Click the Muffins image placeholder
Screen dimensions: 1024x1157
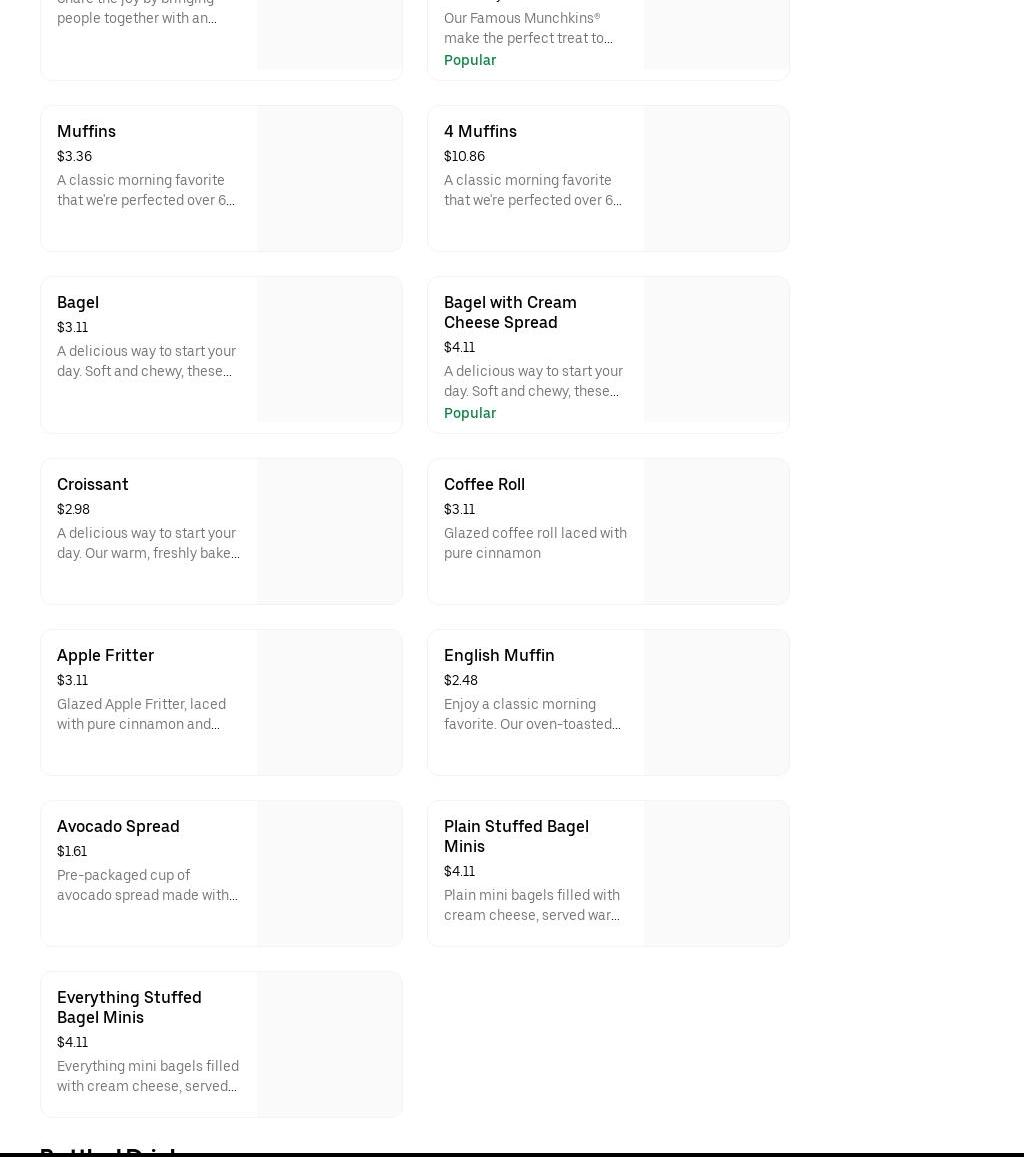pyautogui.click(x=329, y=179)
